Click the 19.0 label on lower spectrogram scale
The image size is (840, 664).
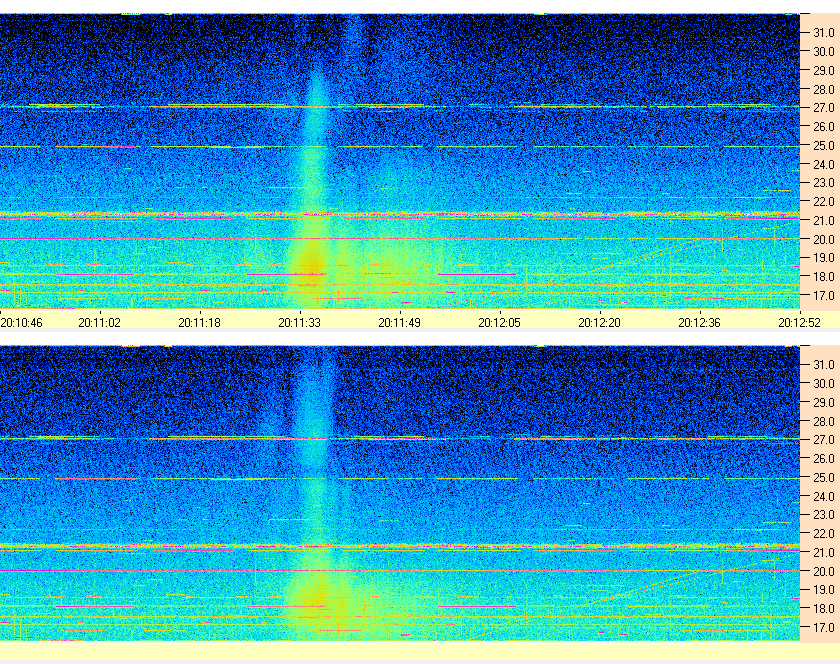tap(824, 590)
